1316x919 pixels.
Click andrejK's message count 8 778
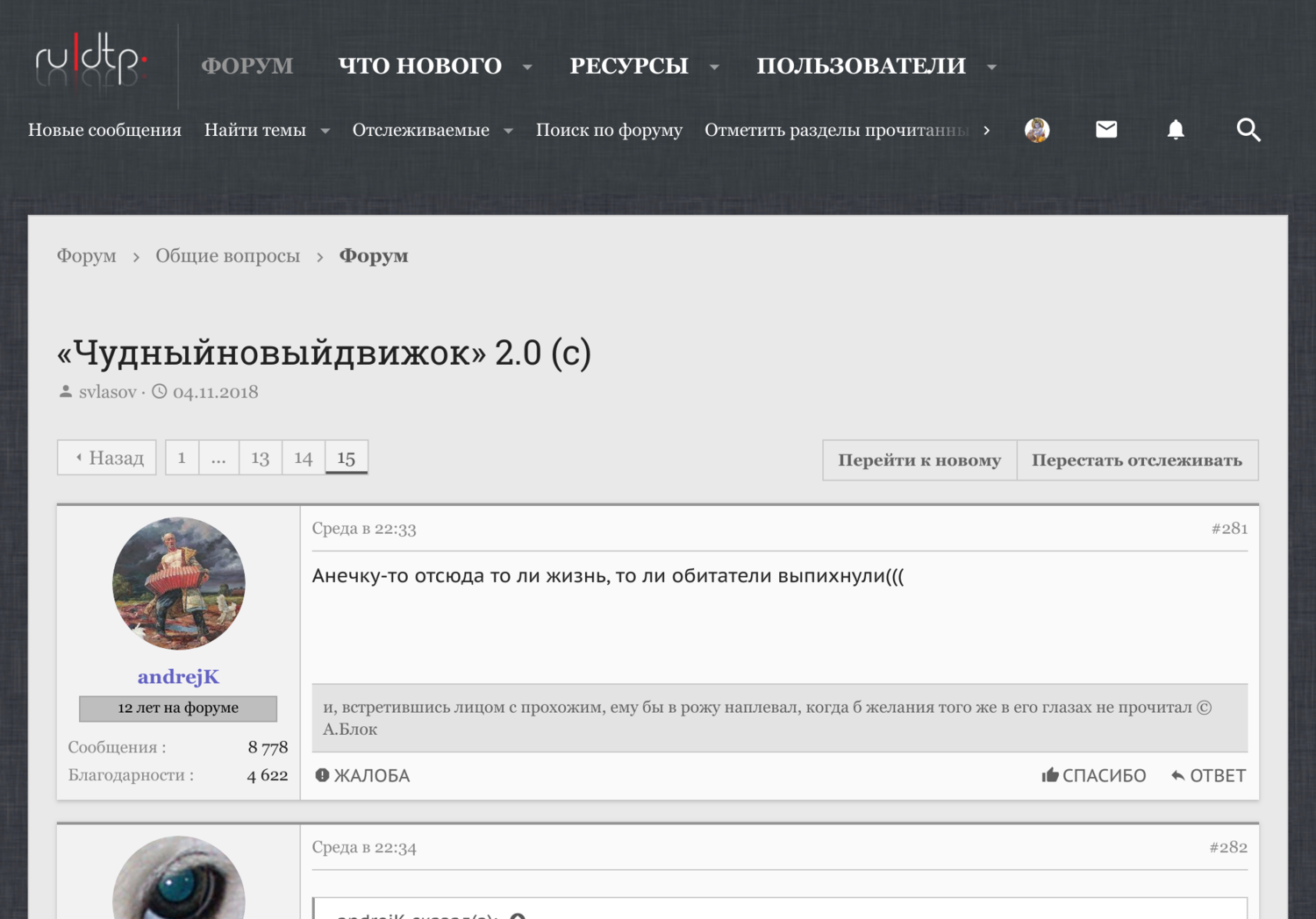tap(268, 748)
